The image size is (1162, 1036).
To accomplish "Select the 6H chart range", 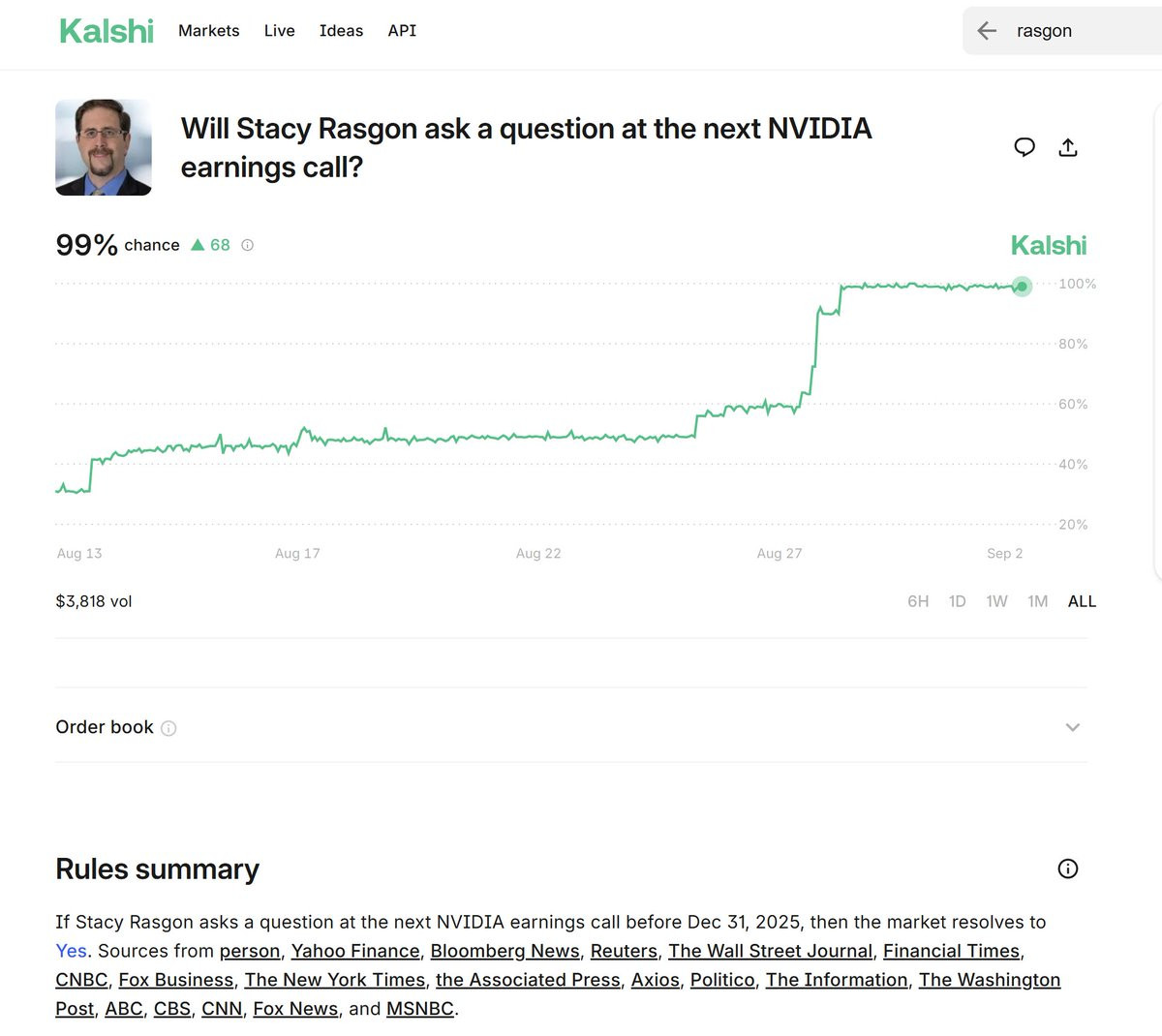I will [x=918, y=601].
